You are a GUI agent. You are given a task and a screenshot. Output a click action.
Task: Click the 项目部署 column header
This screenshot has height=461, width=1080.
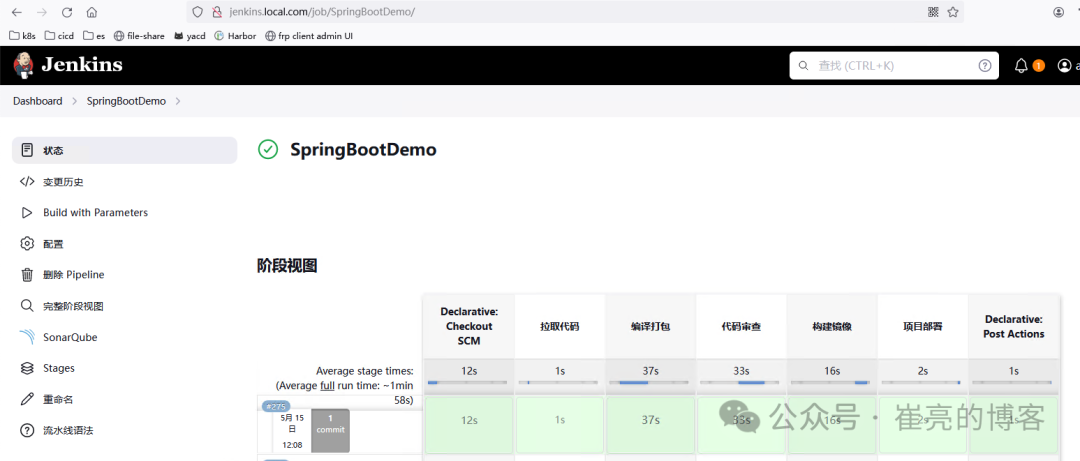(x=923, y=327)
